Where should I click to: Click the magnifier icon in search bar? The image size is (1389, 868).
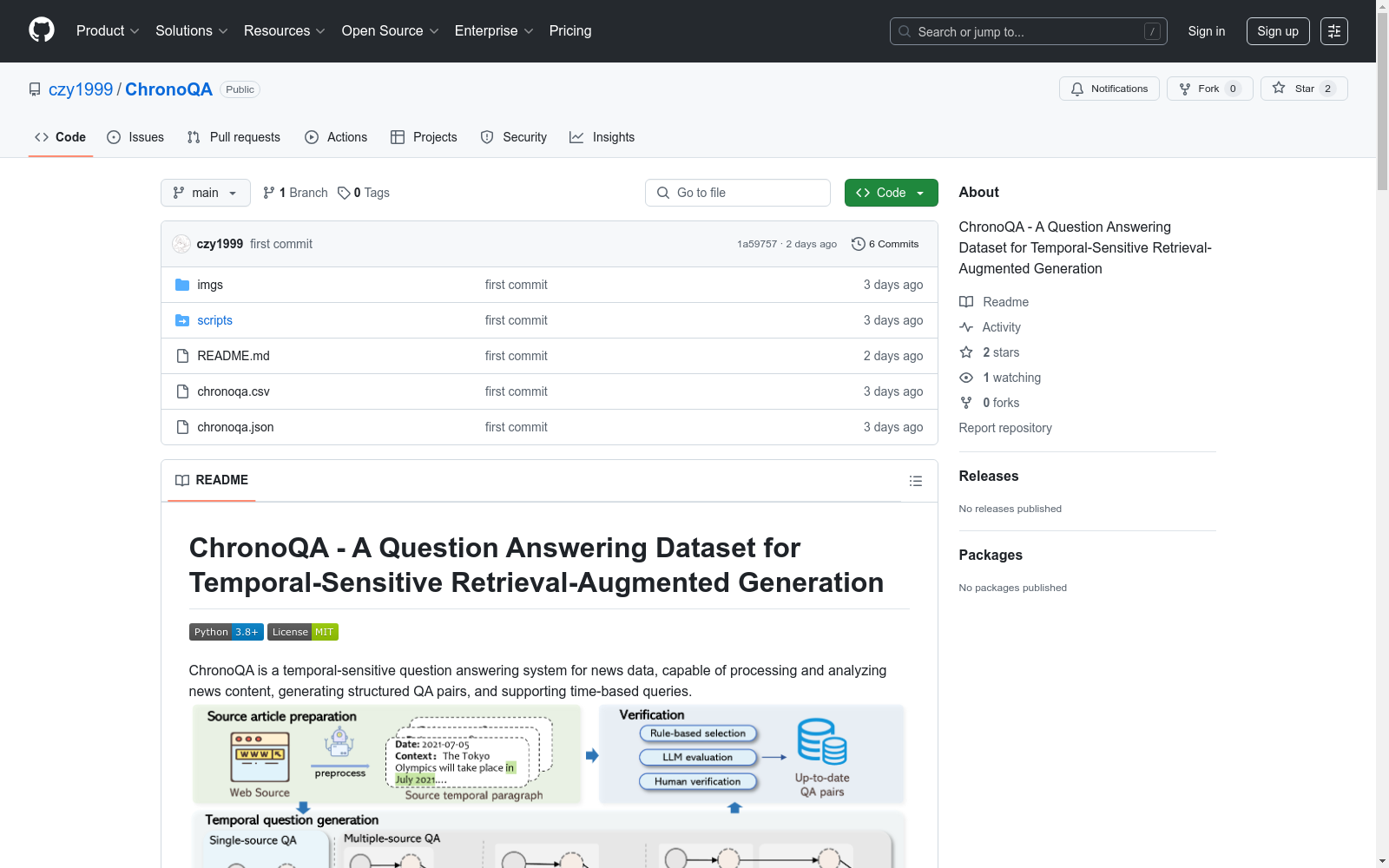tap(905, 31)
